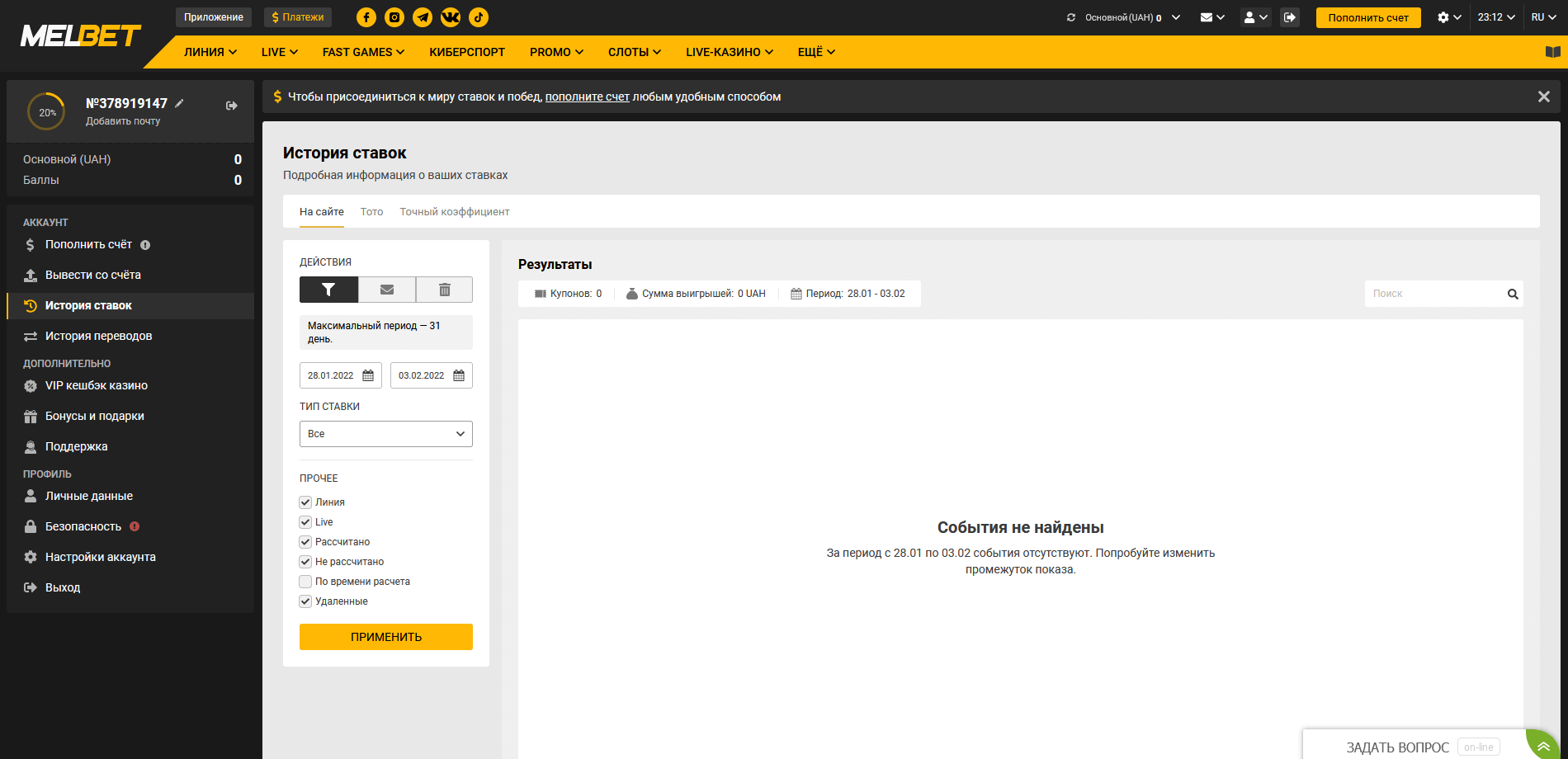Expand the RU language selector
Viewport: 1568px width, 759px height.
(x=1543, y=17)
